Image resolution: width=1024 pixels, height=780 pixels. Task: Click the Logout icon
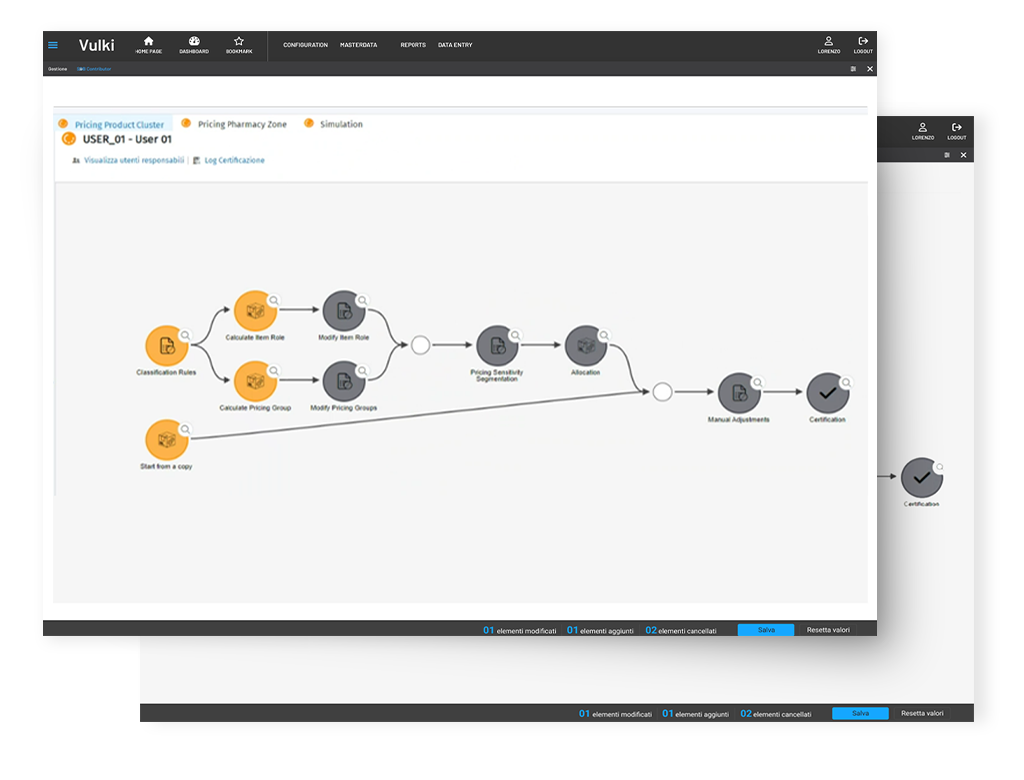pos(863,42)
